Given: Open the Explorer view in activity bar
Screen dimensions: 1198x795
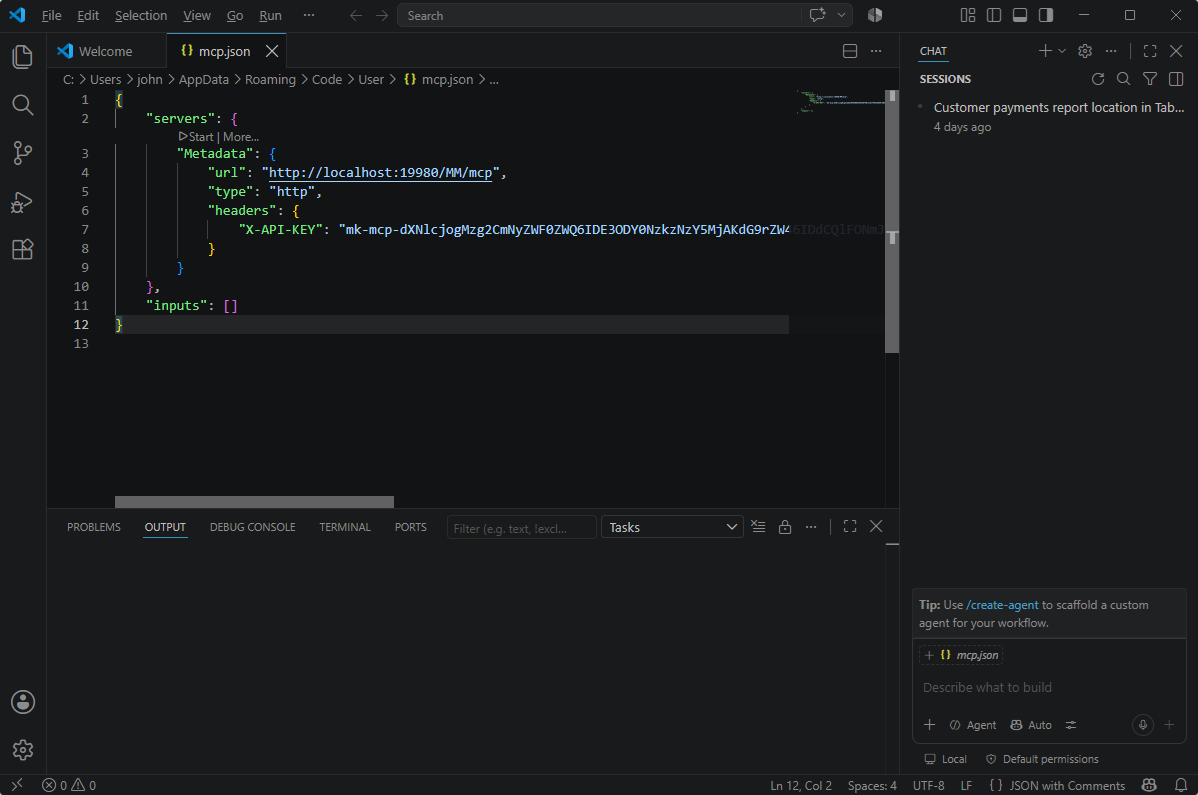Looking at the screenshot, I should 23,57.
